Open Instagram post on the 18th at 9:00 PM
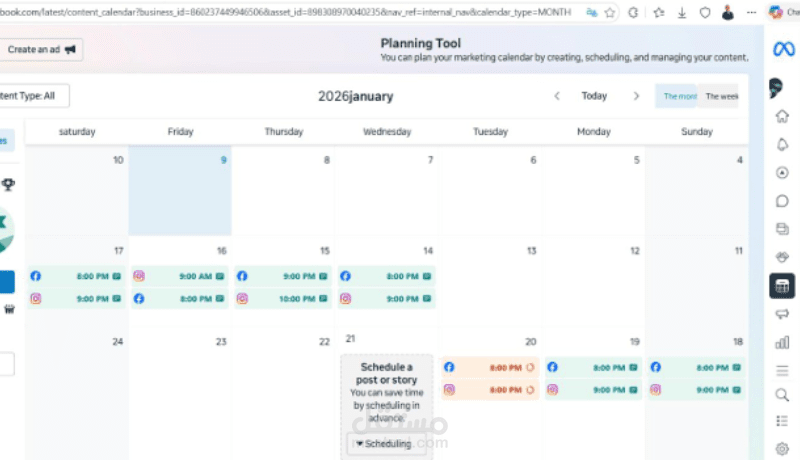 click(x=696, y=390)
